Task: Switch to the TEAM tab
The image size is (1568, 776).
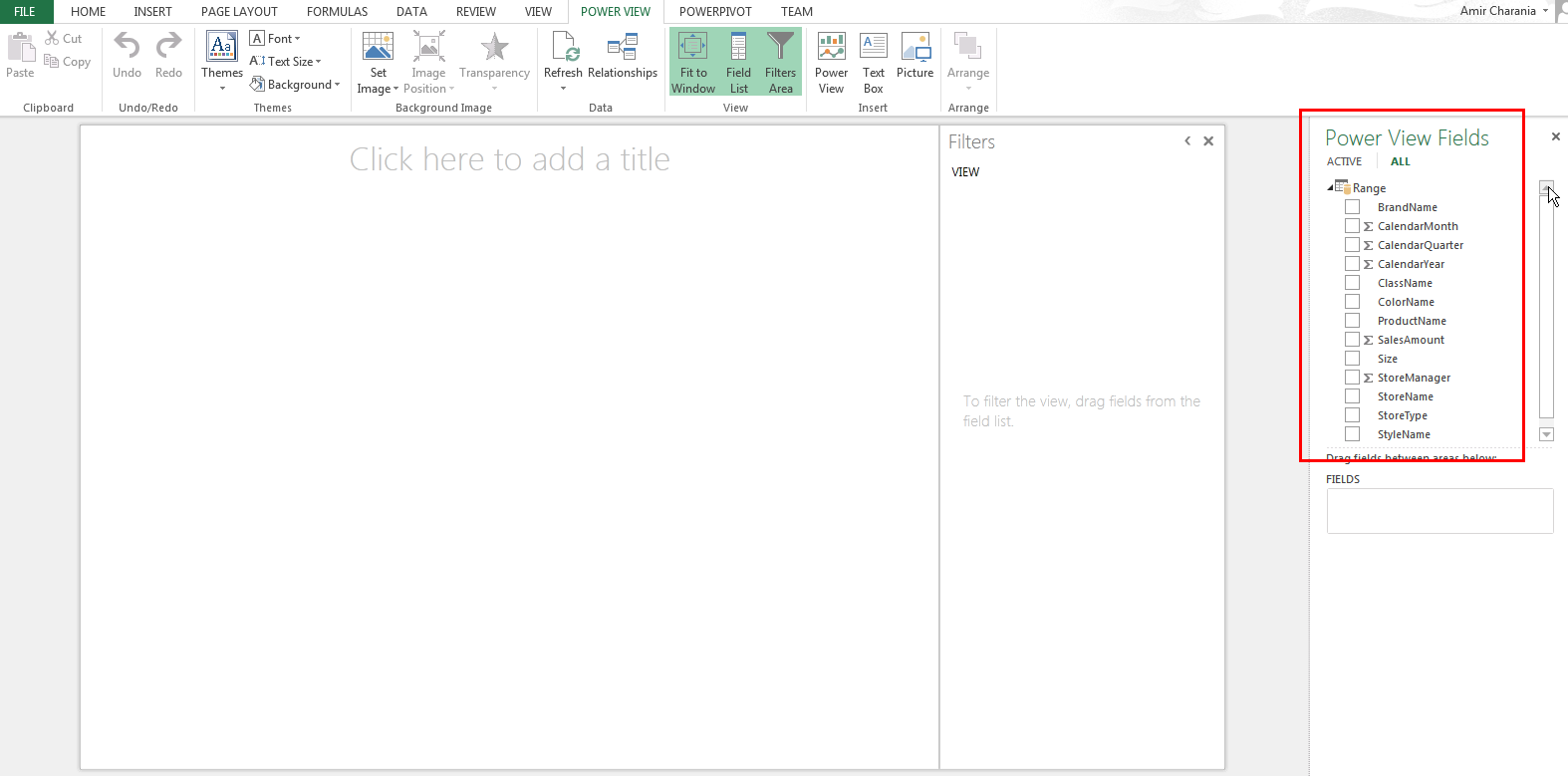Action: pos(797,12)
